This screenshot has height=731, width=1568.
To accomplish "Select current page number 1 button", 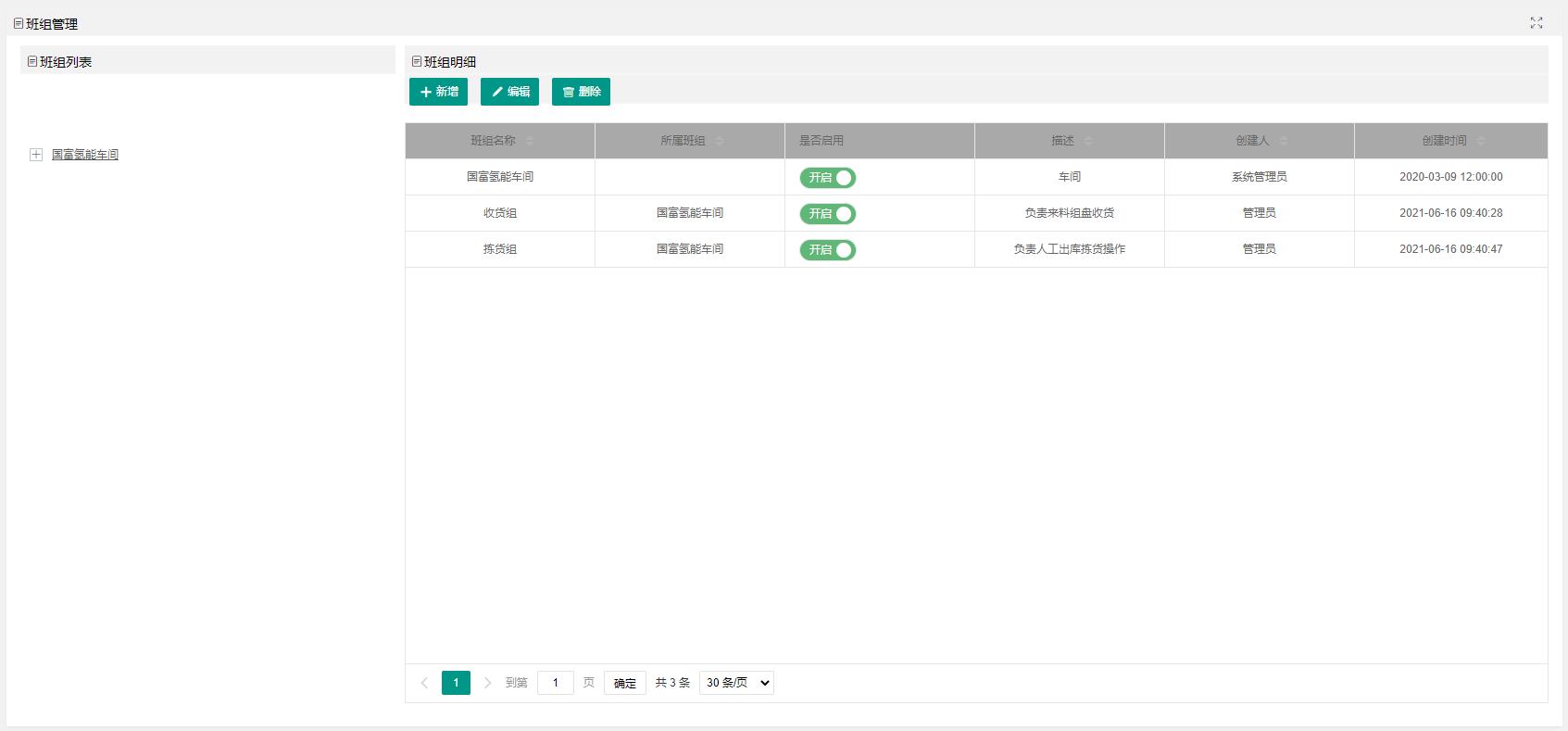I will [x=456, y=683].
